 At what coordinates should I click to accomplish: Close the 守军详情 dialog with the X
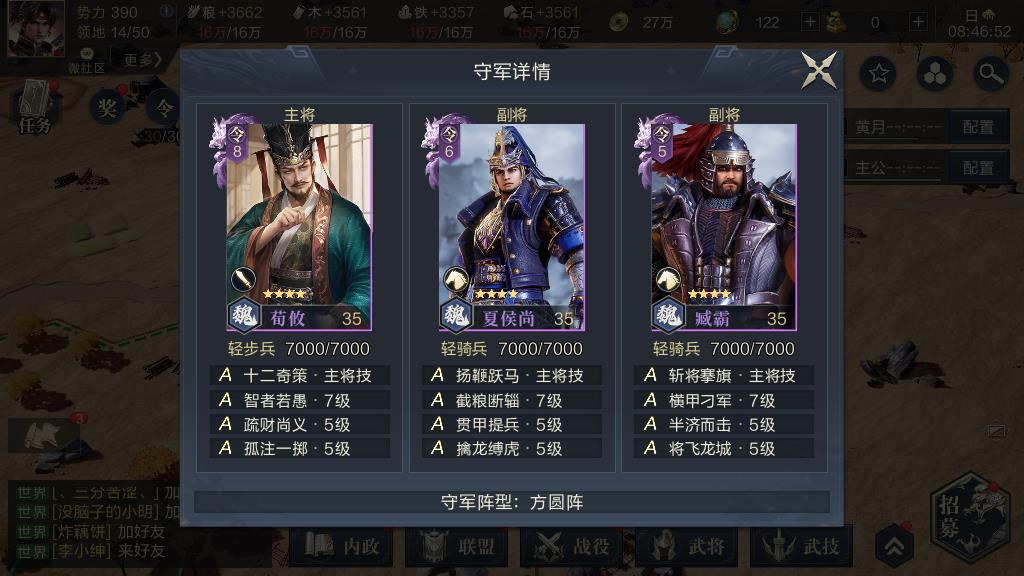(x=818, y=70)
